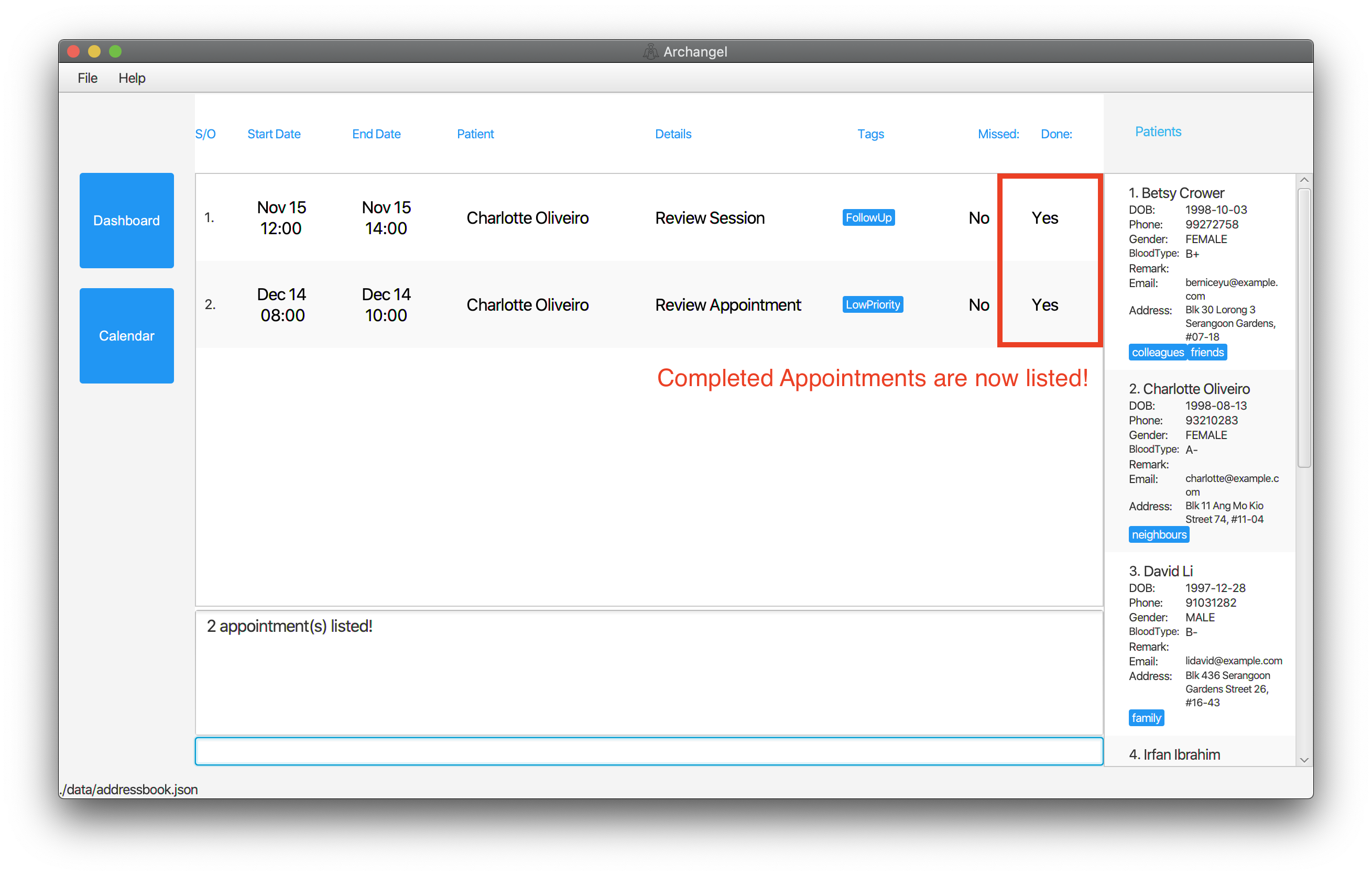Select the Review Appointment details text
The image size is (1372, 876).
click(728, 305)
